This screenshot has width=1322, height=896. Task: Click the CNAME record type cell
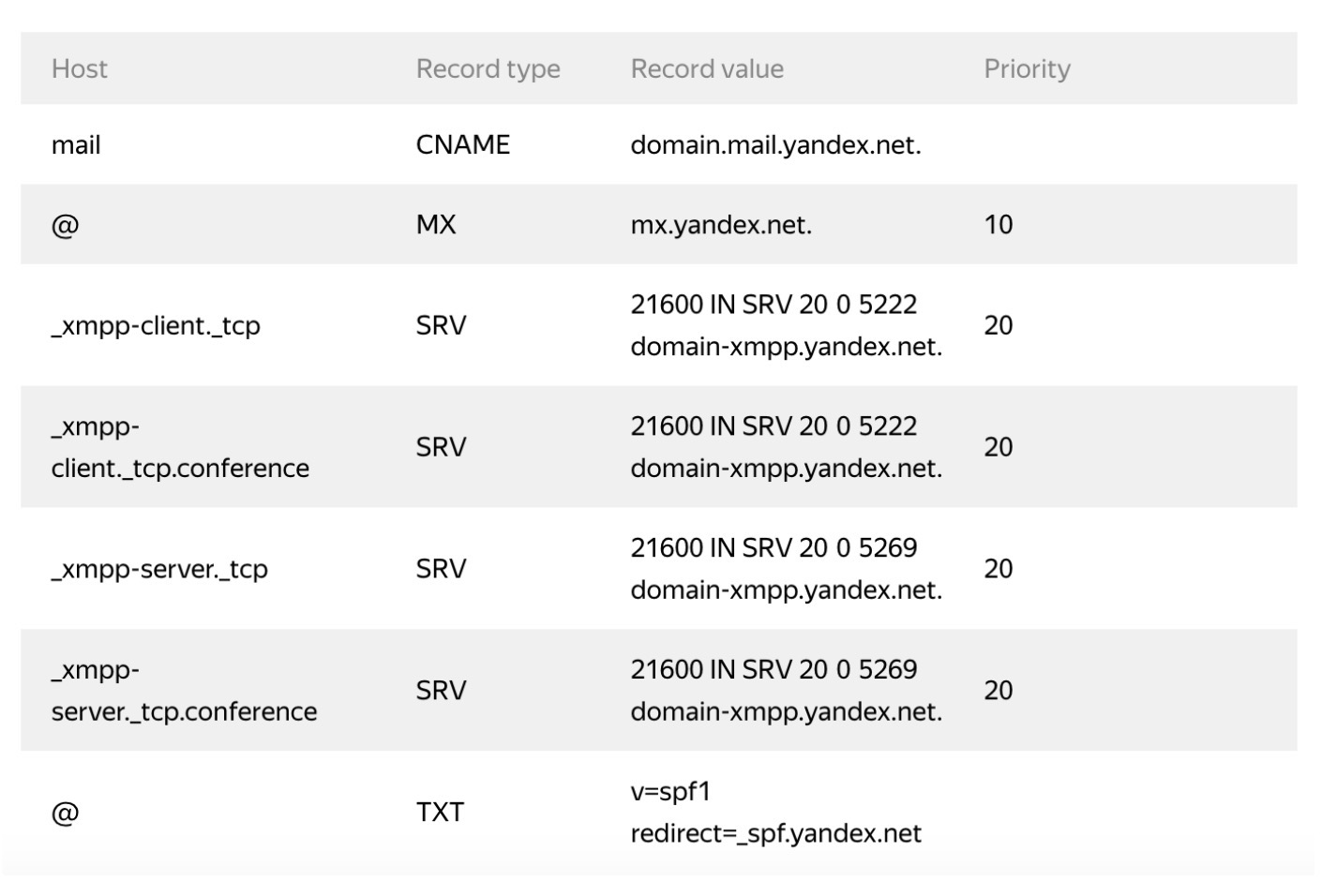(462, 144)
